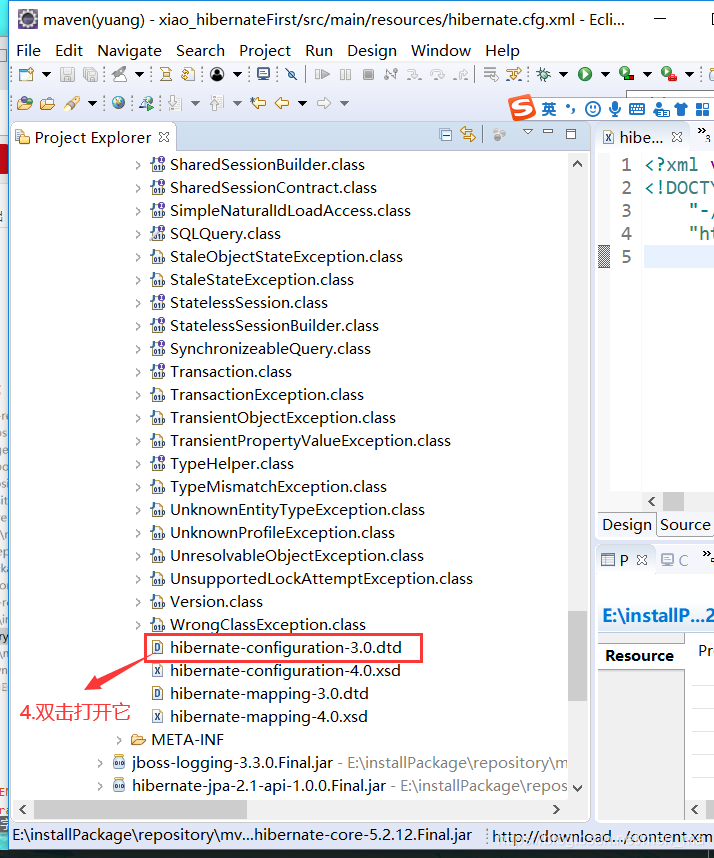714x858 pixels.
Task: Click the Sogou soft keyboard icon
Action: pyautogui.click(x=637, y=109)
